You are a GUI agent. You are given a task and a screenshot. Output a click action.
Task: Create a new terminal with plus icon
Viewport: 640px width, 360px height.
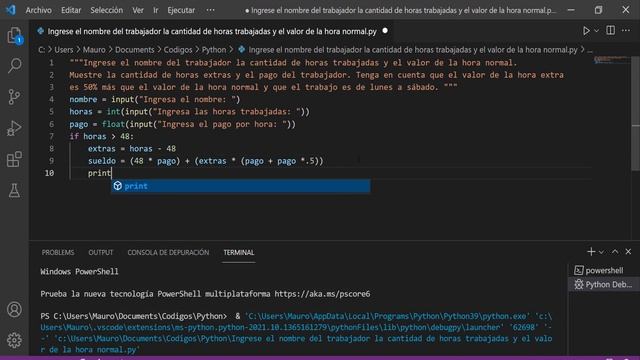pos(591,252)
